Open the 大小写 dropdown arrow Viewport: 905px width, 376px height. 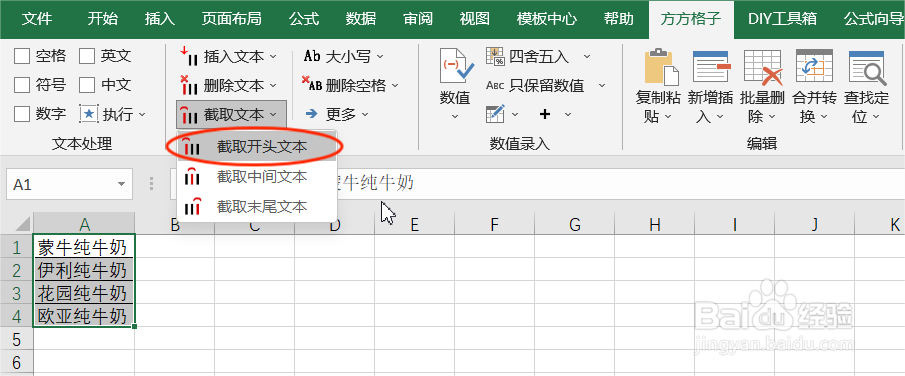pyautogui.click(x=380, y=57)
